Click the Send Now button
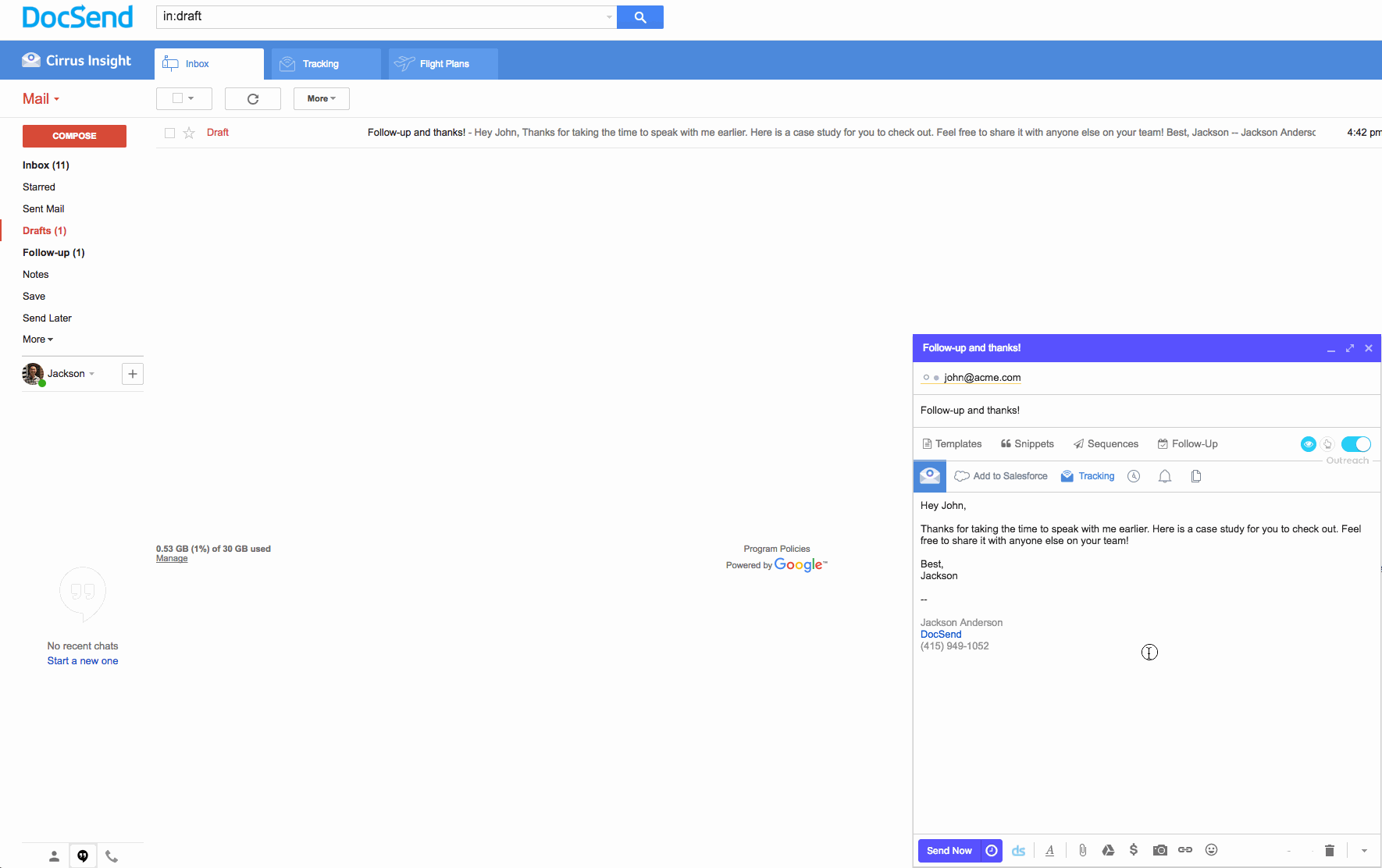 tap(949, 851)
